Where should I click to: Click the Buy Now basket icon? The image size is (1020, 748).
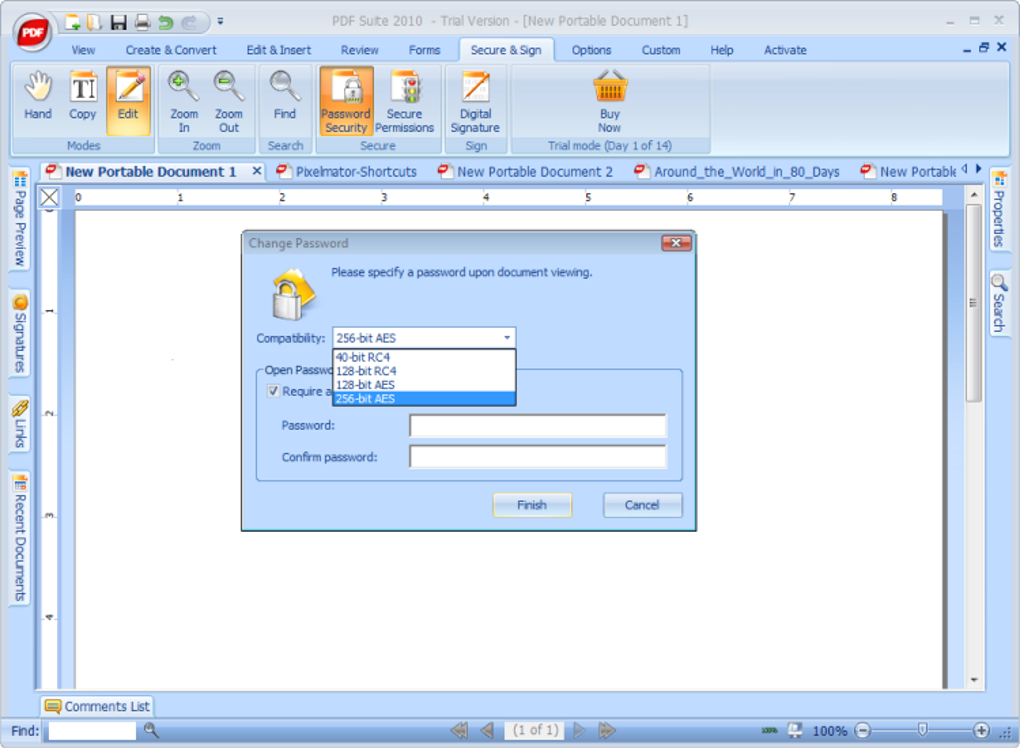click(x=610, y=87)
